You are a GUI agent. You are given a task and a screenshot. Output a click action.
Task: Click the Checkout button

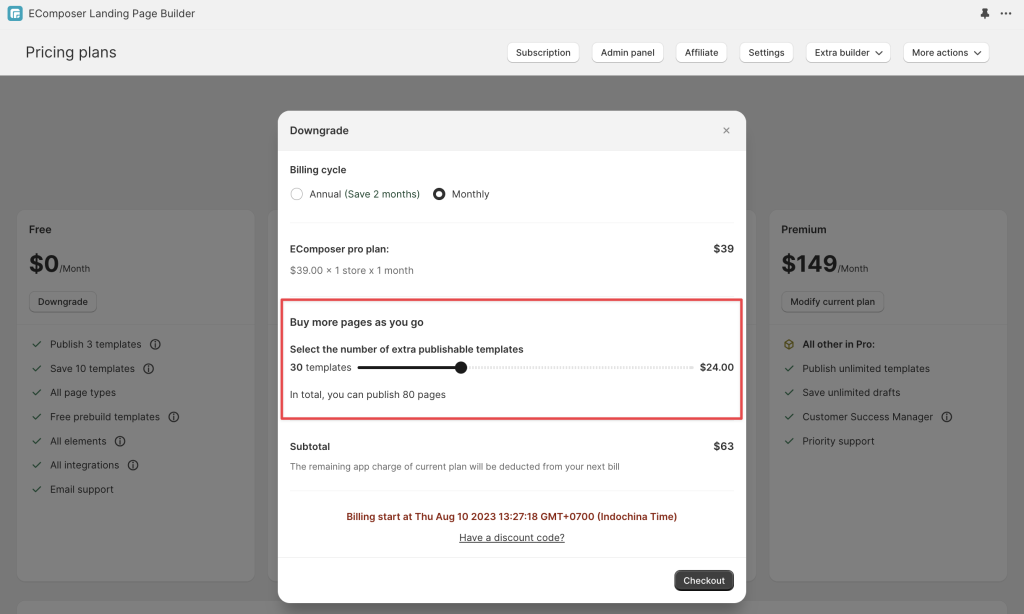(x=704, y=580)
